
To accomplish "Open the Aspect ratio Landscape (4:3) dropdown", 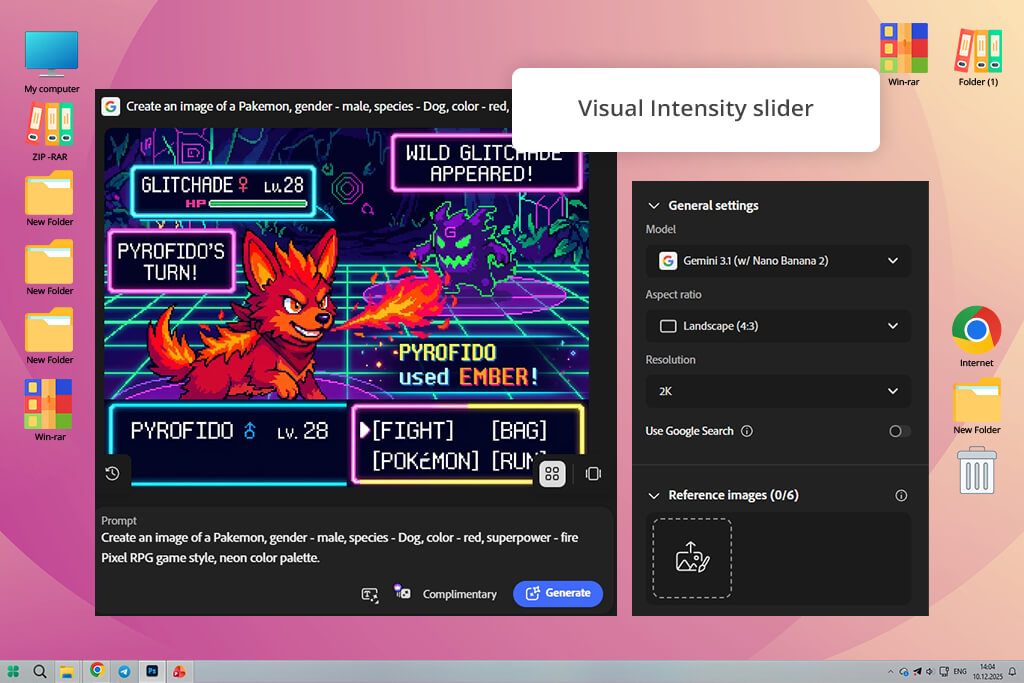I will click(778, 326).
